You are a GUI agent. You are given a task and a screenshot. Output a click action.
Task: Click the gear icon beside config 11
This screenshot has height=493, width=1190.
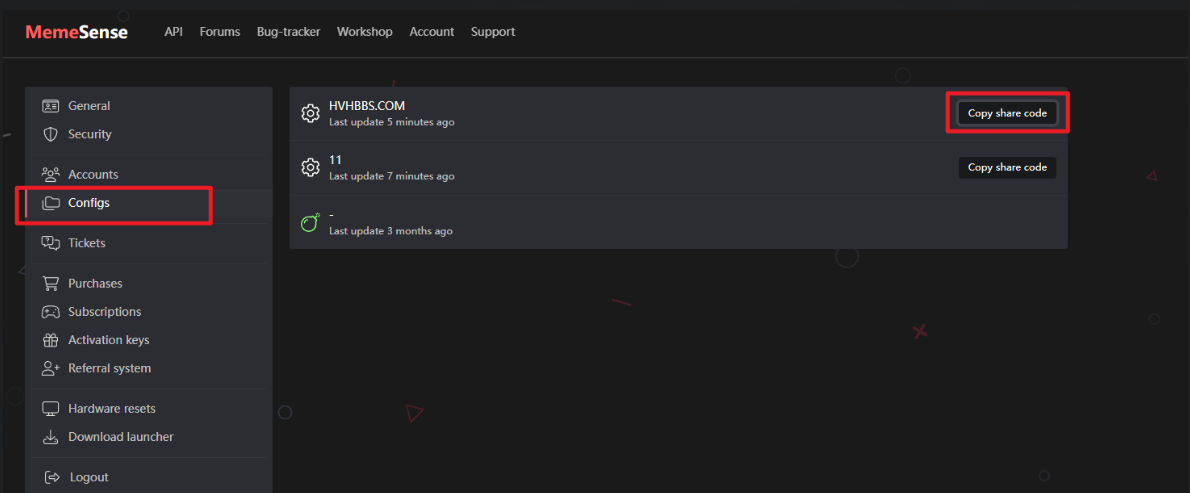(310, 168)
